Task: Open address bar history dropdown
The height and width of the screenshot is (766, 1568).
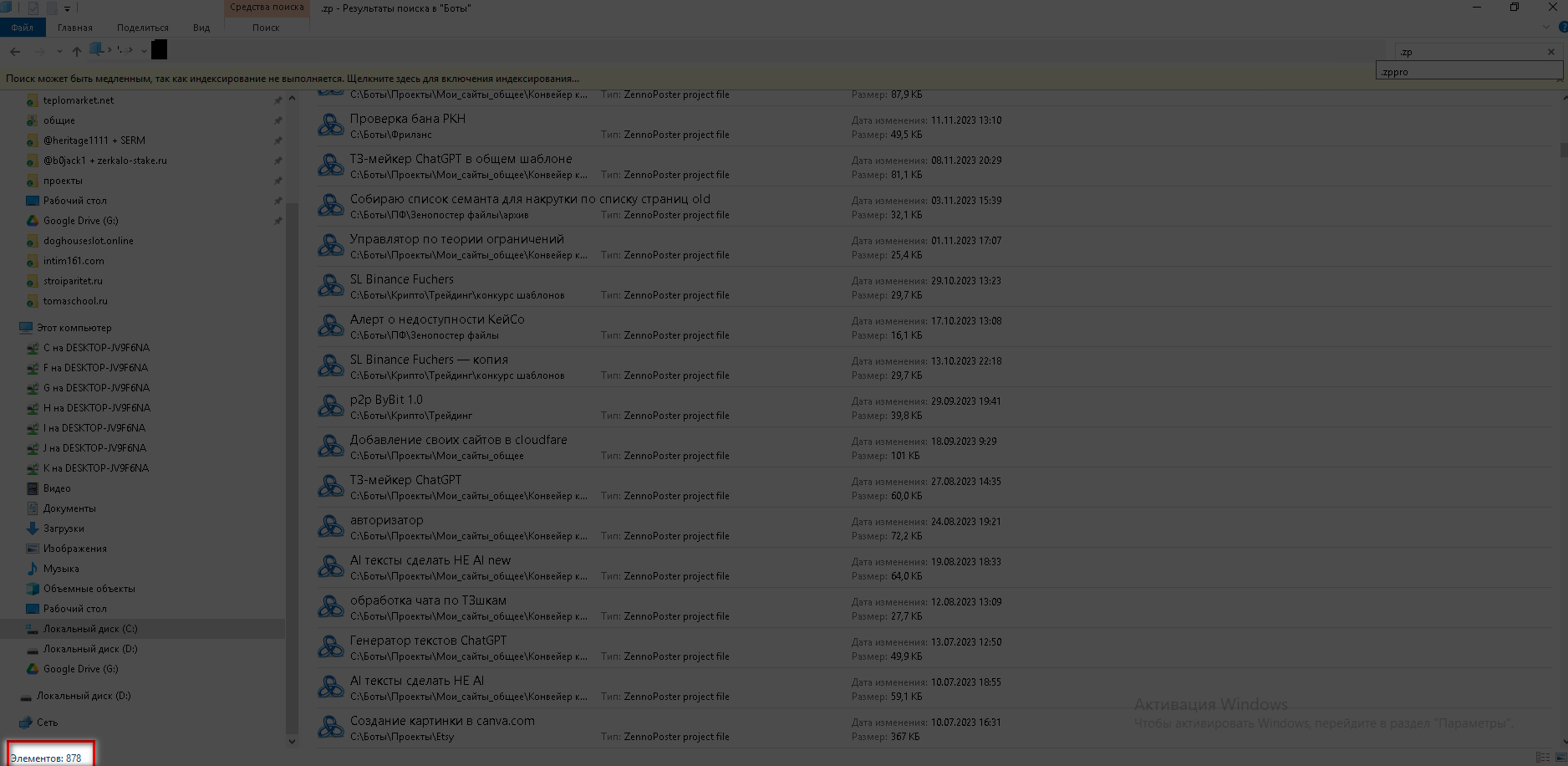Action: [x=144, y=51]
